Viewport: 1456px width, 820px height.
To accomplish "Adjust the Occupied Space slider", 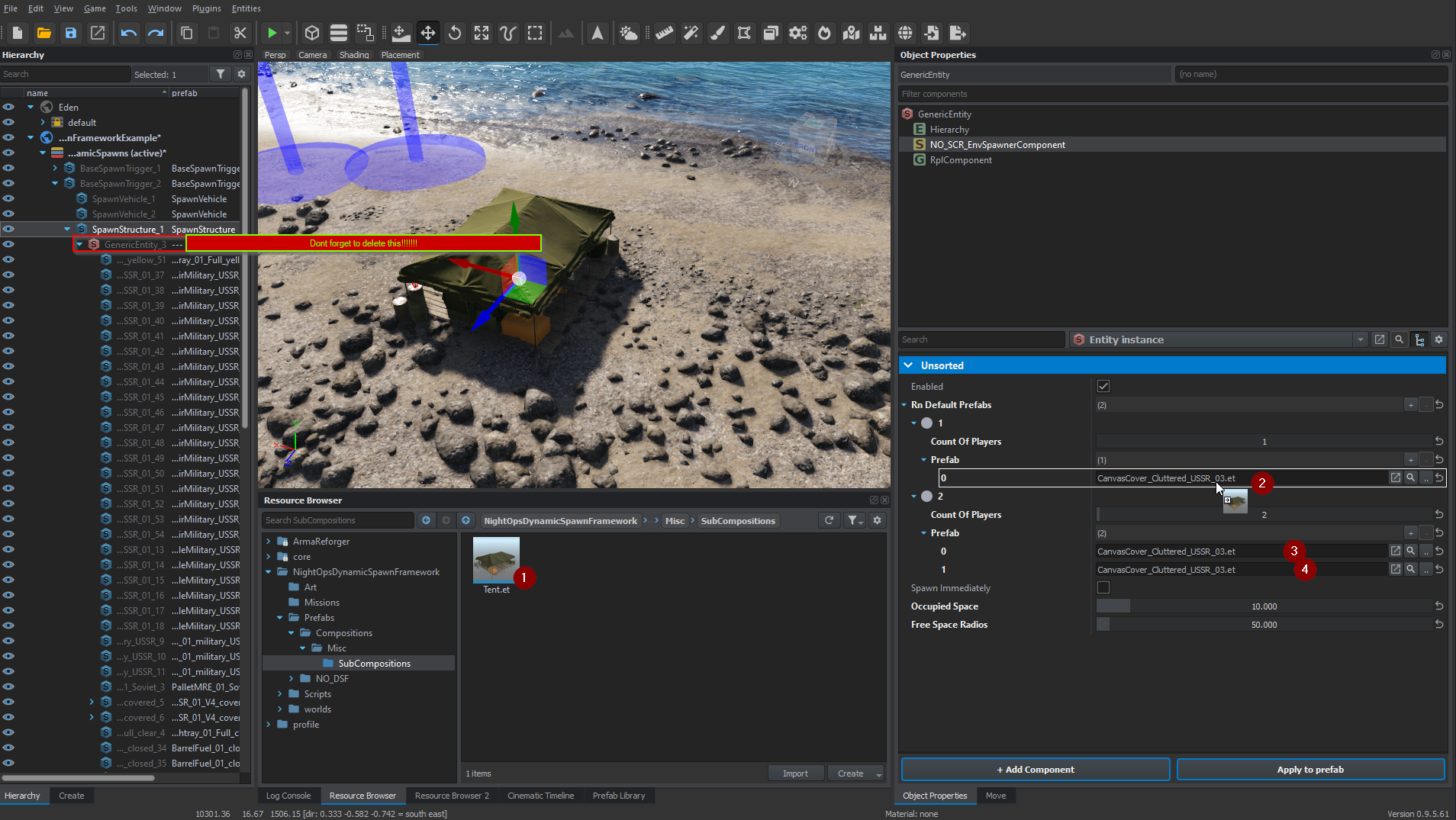I will tap(1264, 606).
